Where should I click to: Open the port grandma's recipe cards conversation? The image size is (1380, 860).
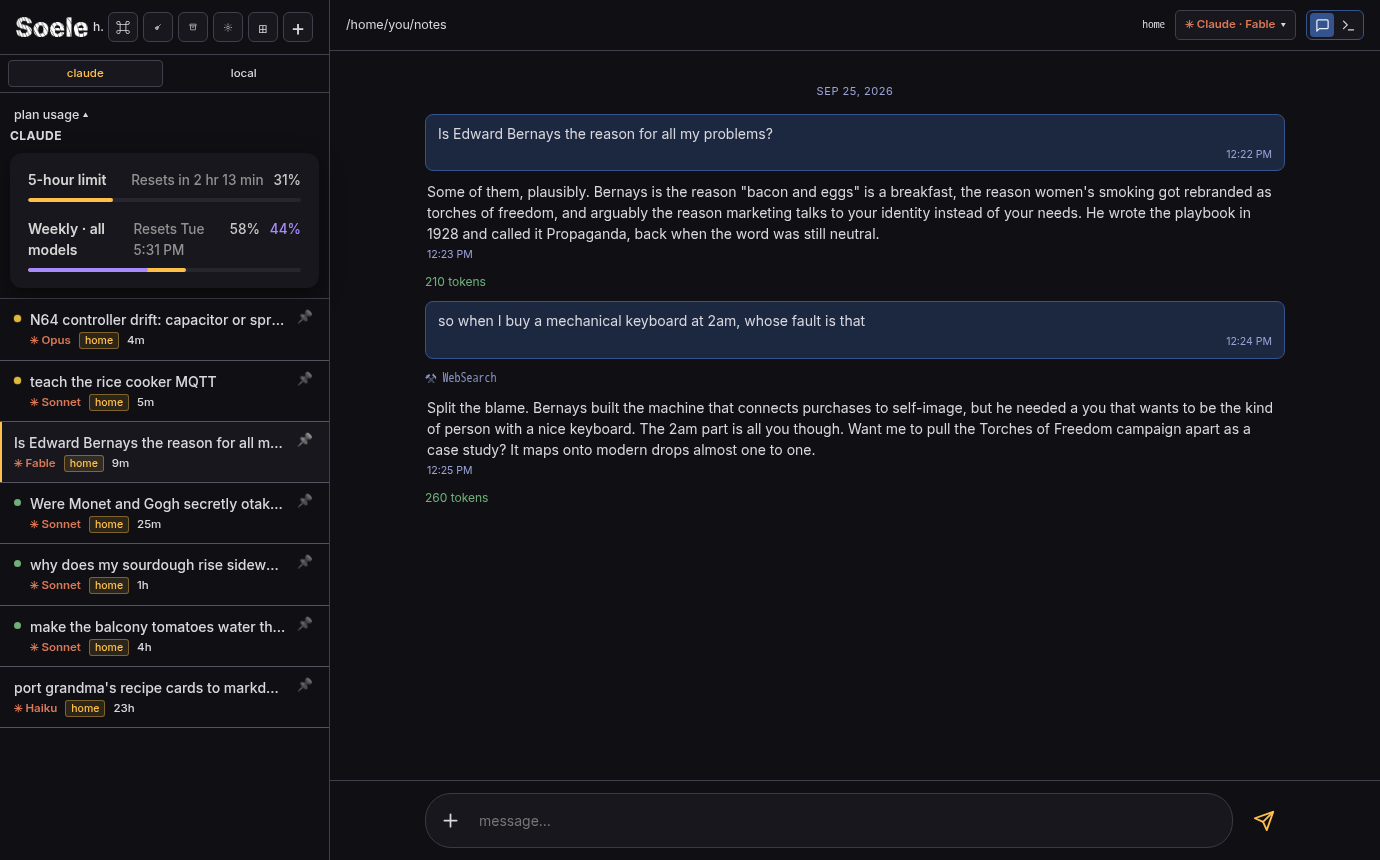(164, 697)
